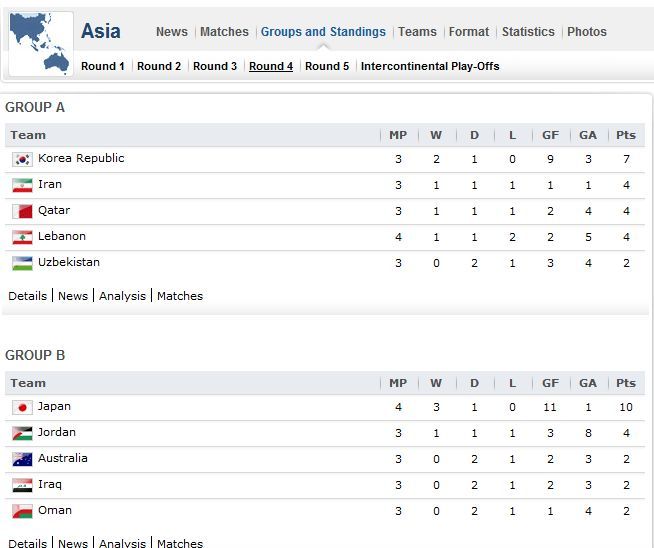Click the Uzbekistan flag icon
The height and width of the screenshot is (548, 654).
[x=22, y=263]
